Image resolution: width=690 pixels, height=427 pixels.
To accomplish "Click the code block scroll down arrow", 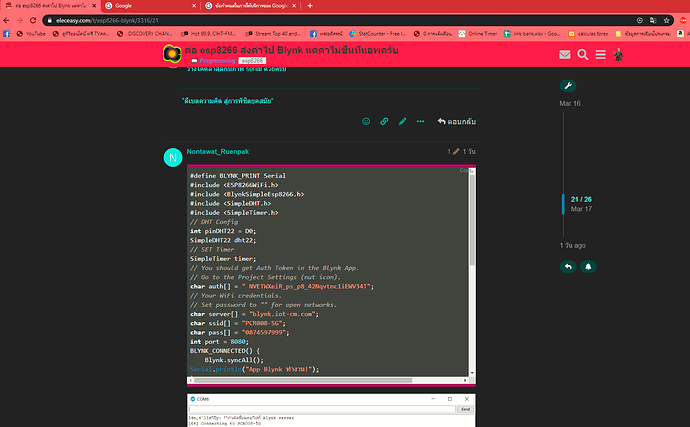I will pyautogui.click(x=472, y=373).
